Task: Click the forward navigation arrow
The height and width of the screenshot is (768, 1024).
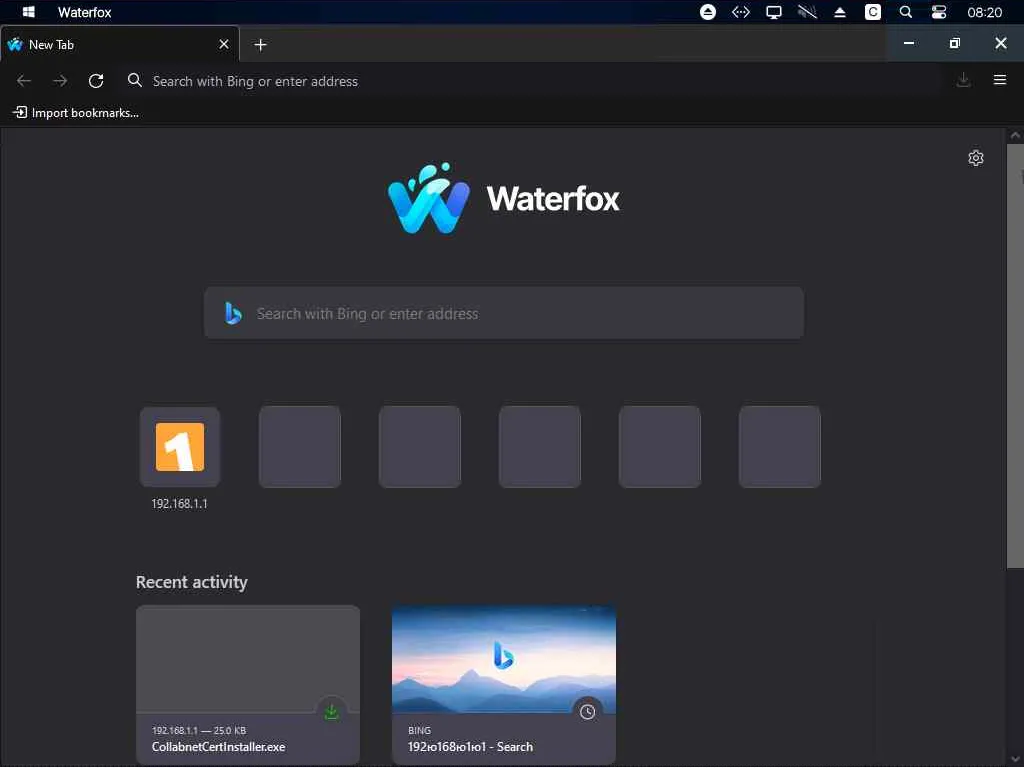Action: [x=60, y=81]
